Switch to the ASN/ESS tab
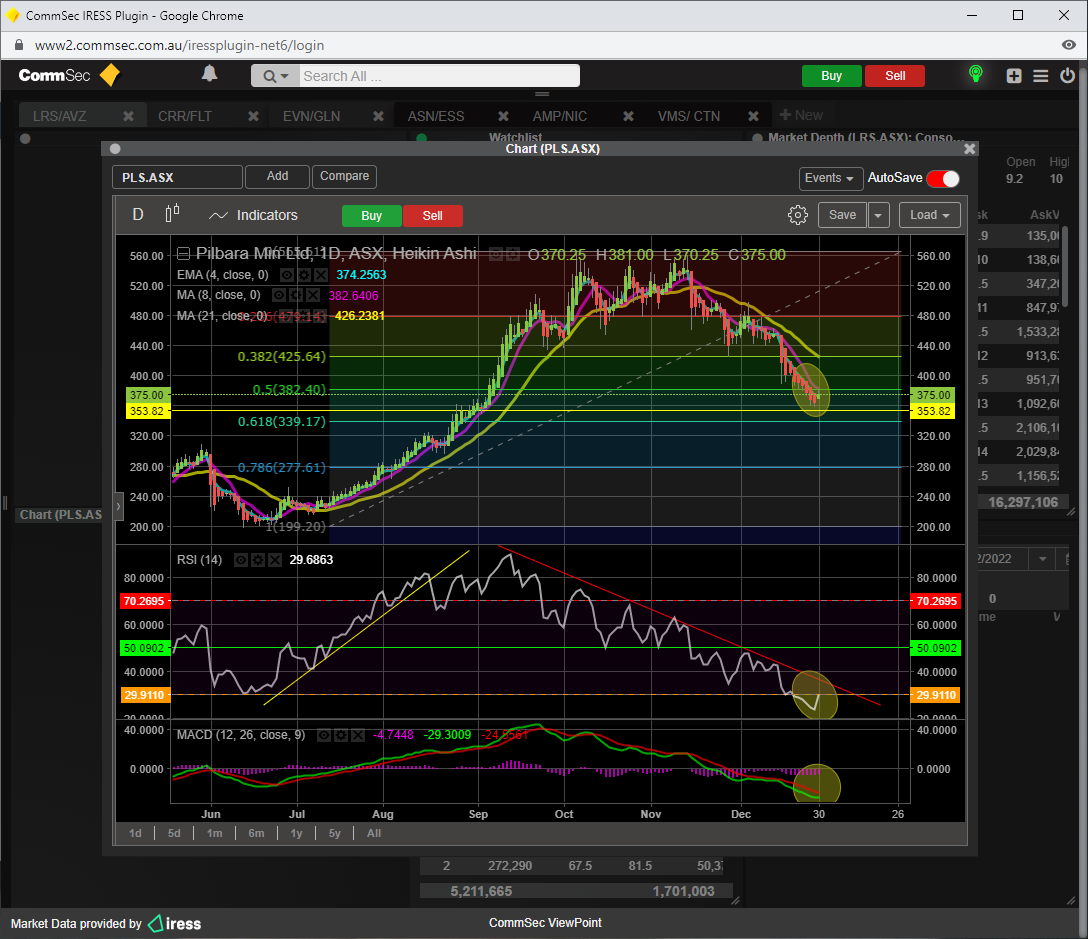1088x939 pixels. click(436, 116)
